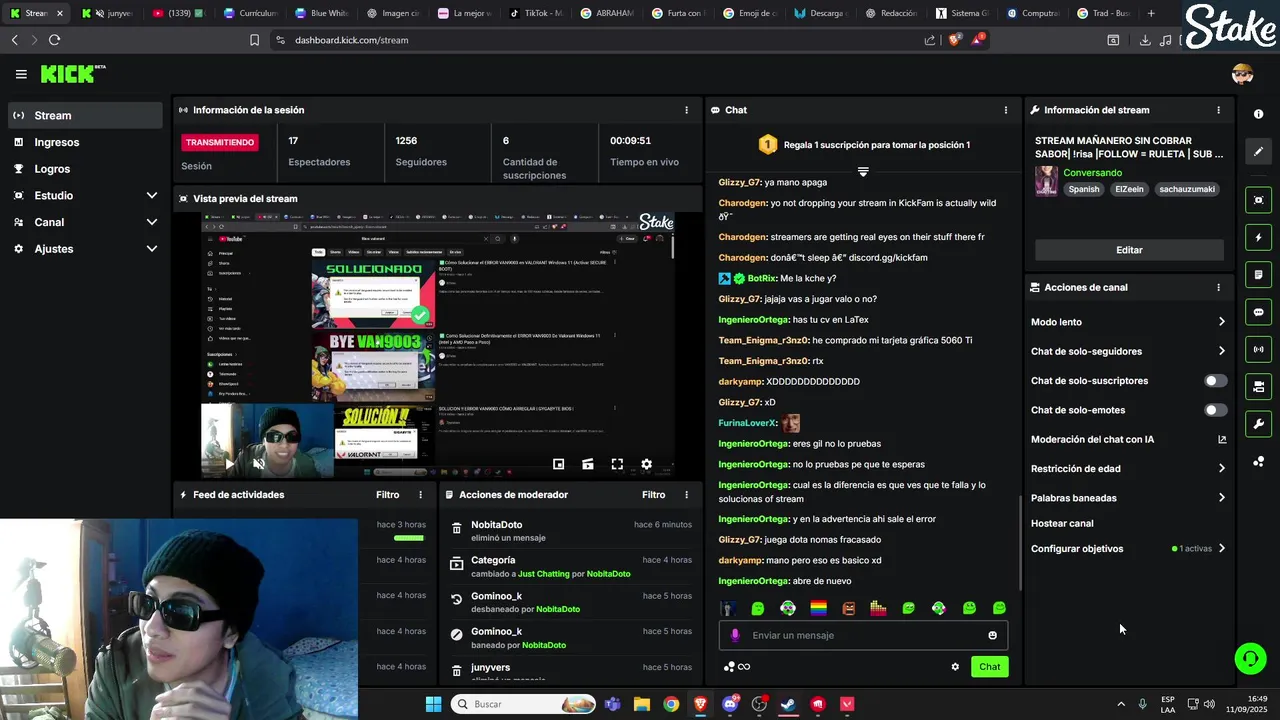Click the taskbar Buscar search box
This screenshot has height=720, width=1280.
525,704
